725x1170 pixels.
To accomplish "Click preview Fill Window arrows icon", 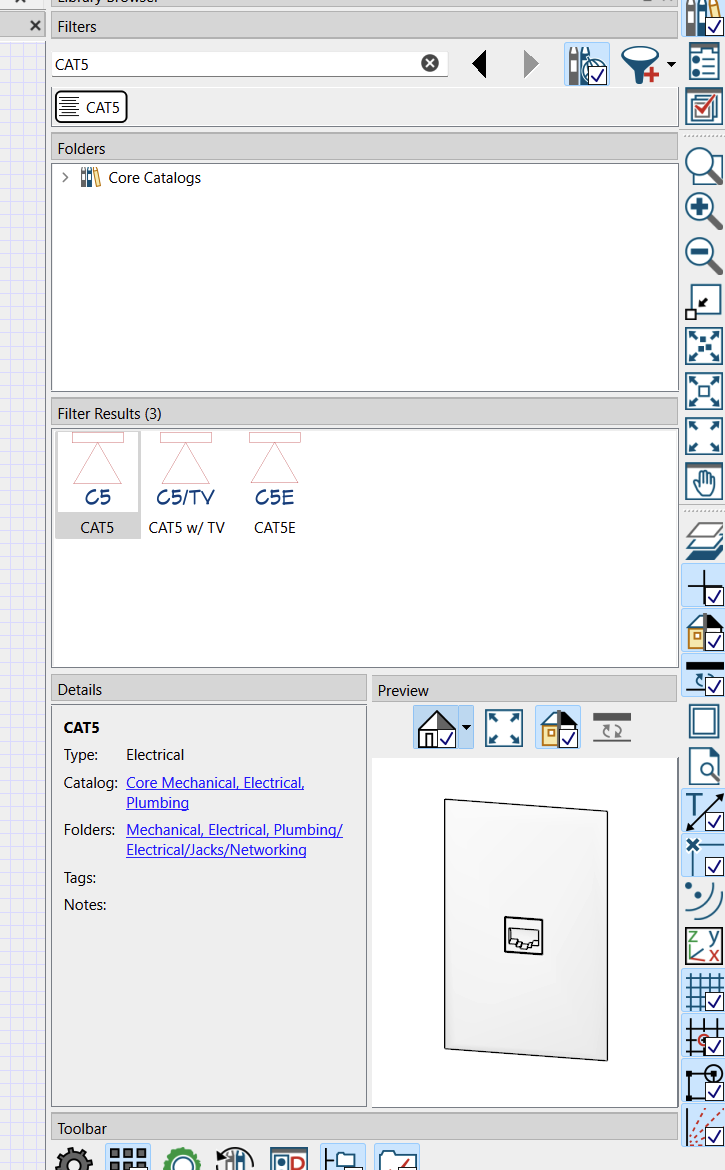I will pos(504,728).
